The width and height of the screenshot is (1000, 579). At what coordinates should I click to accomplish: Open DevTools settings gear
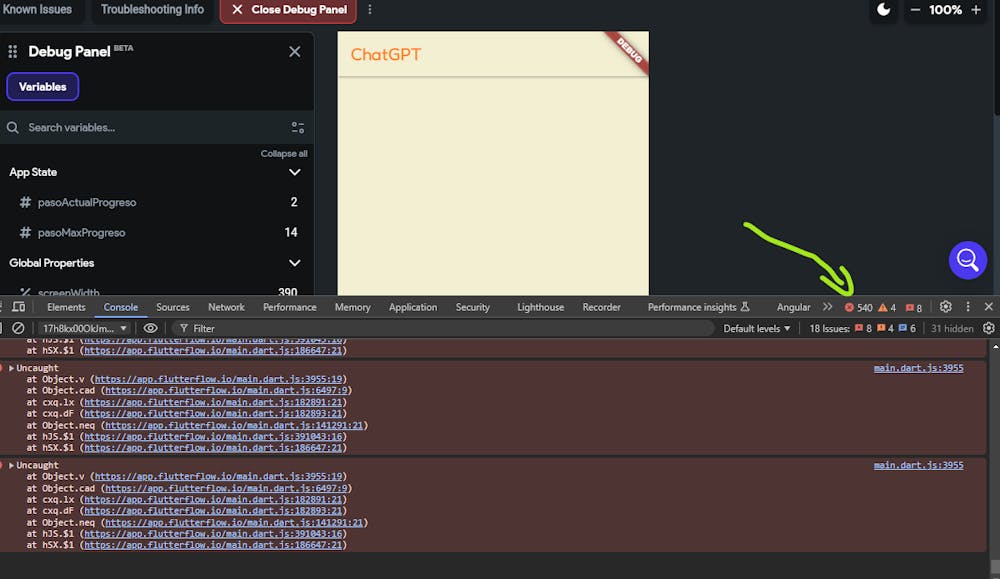click(945, 307)
